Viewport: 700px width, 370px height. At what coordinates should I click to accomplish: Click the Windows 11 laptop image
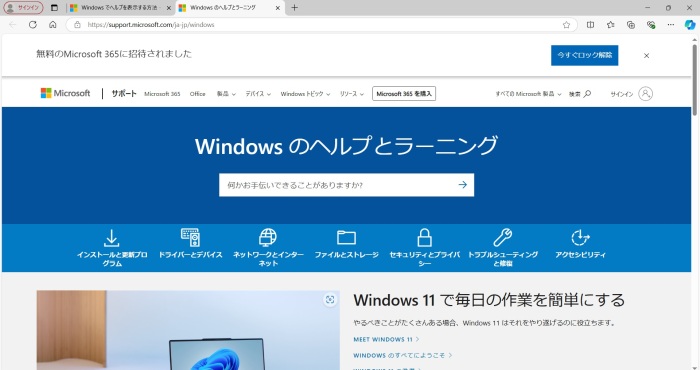pyautogui.click(x=188, y=330)
